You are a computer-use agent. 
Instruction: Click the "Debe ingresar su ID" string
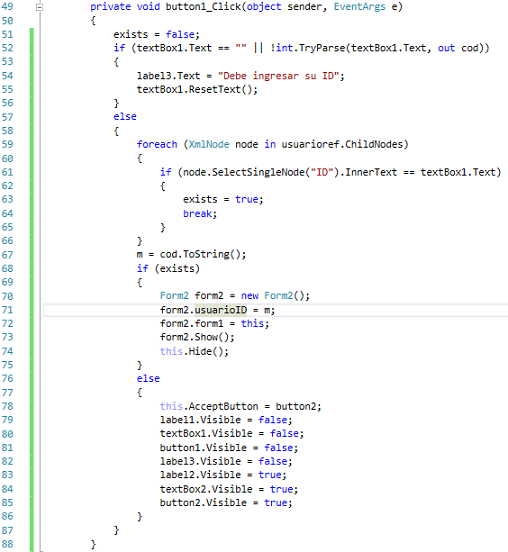coord(278,76)
